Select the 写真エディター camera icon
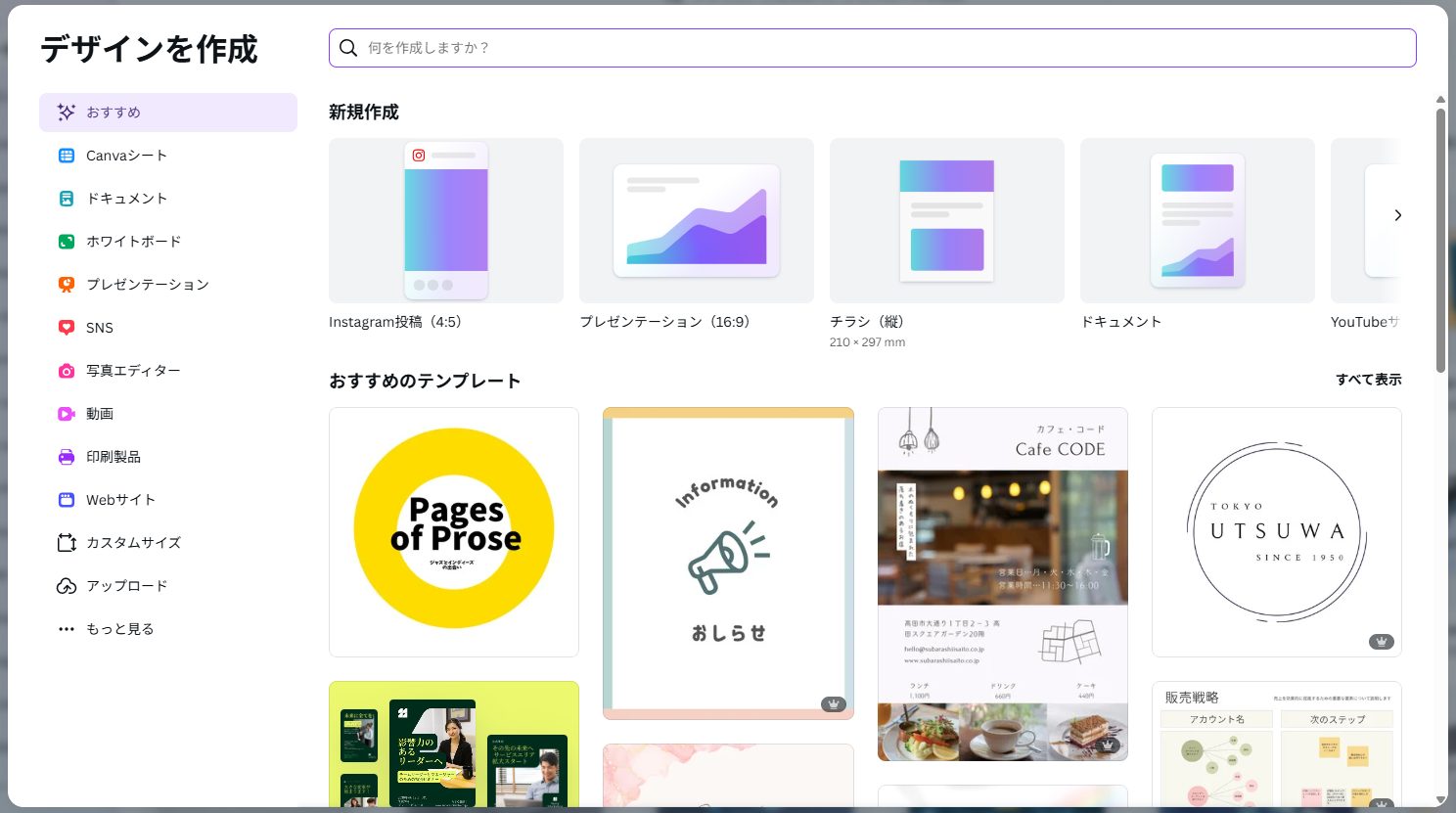 coord(67,371)
